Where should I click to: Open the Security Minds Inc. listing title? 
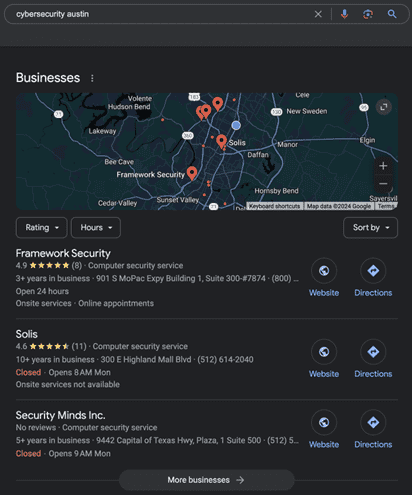click(x=60, y=415)
